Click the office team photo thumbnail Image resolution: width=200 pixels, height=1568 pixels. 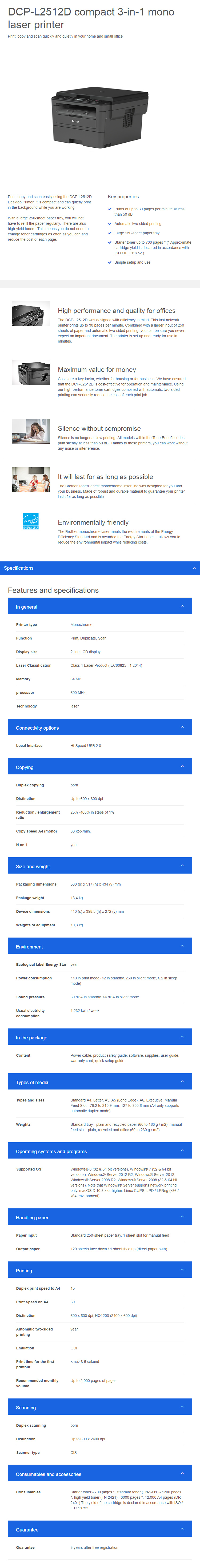[x=30, y=480]
